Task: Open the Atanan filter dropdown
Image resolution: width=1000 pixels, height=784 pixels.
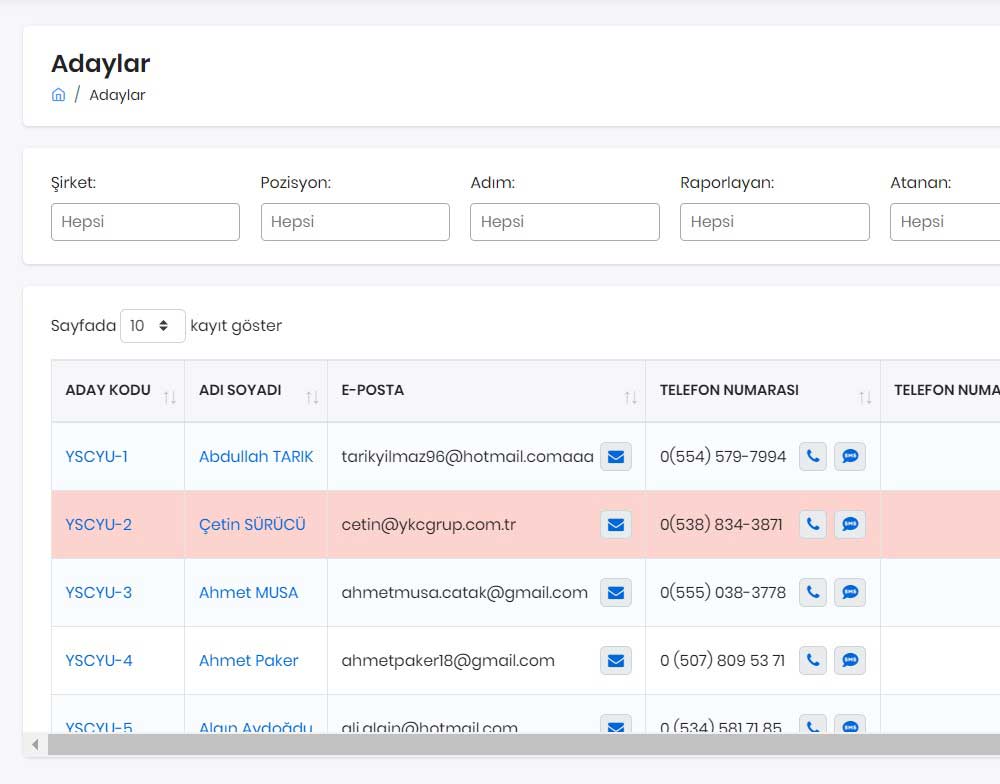Action: coord(945,222)
